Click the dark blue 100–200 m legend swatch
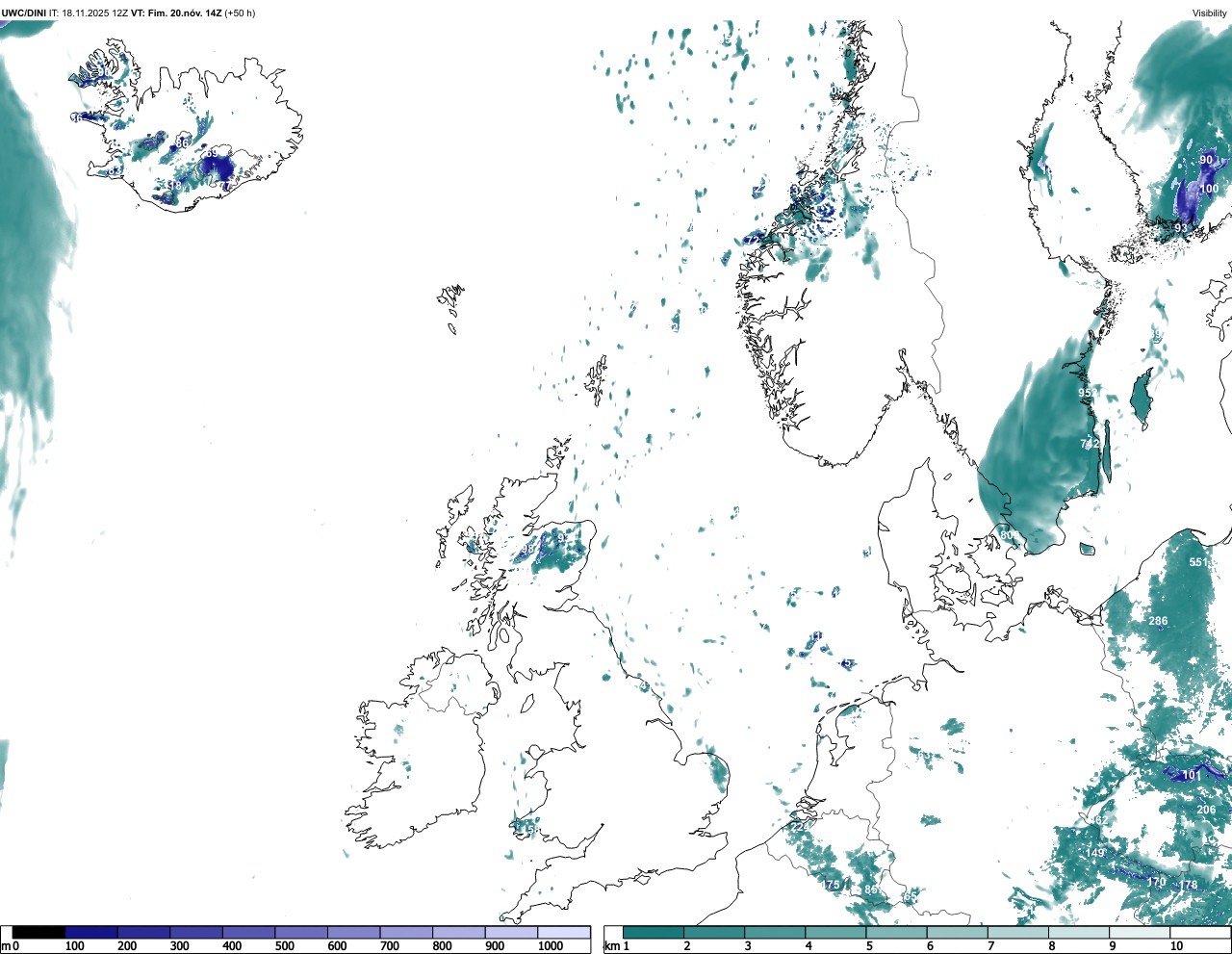This screenshot has height=954, width=1232. pyautogui.click(x=91, y=932)
